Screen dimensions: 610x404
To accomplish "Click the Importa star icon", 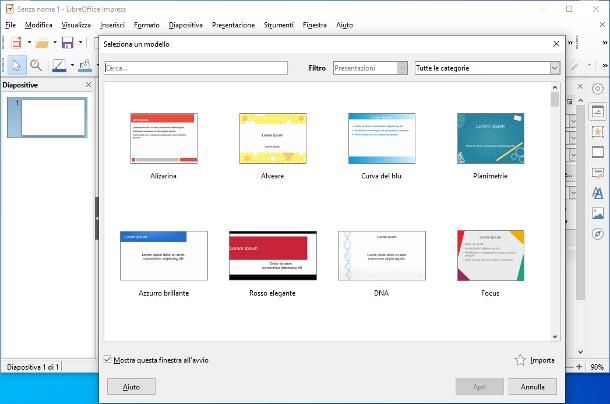I will click(x=520, y=360).
